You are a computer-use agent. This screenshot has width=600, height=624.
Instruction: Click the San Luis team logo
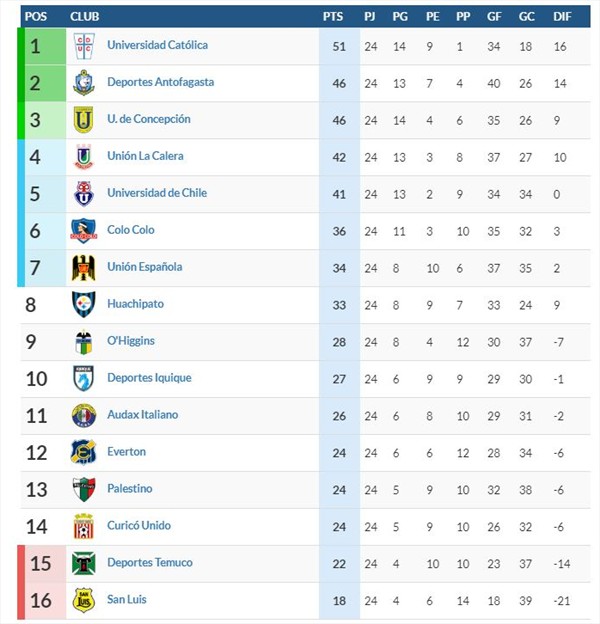[84, 601]
